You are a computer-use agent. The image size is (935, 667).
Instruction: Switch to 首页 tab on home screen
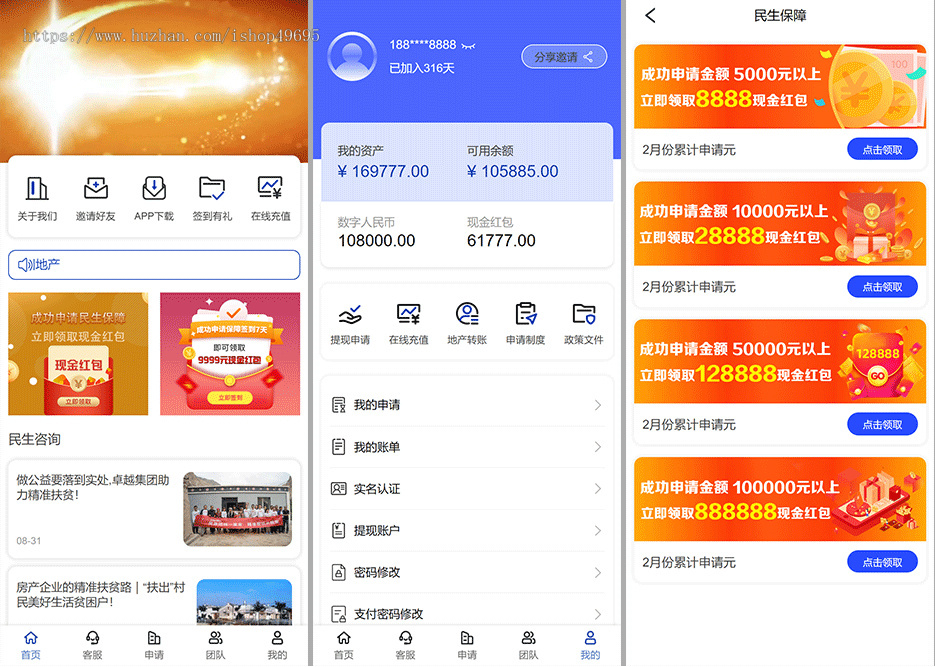click(x=31, y=646)
